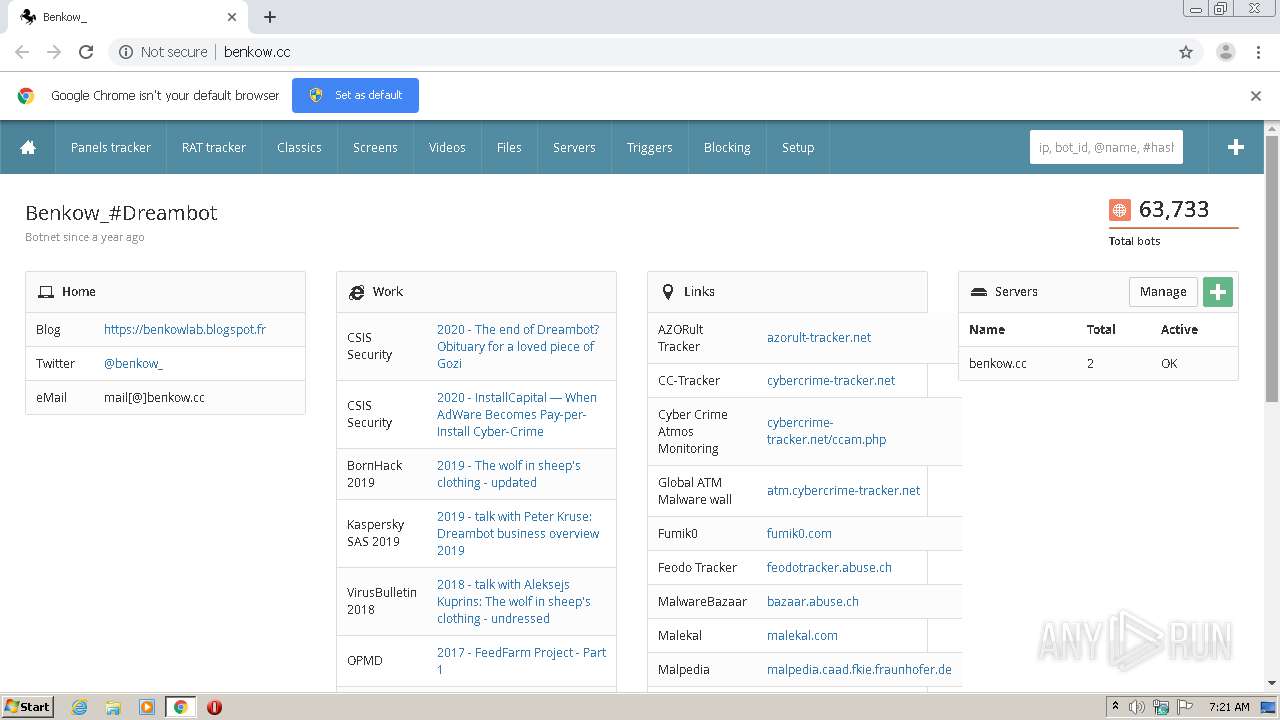The height and width of the screenshot is (720, 1280).
Task: Bookmark this page with star icon
Action: point(1186,52)
